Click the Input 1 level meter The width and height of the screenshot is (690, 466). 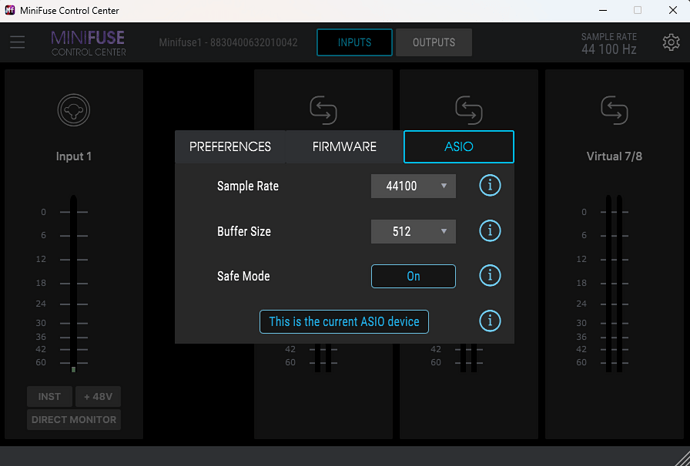(73, 284)
